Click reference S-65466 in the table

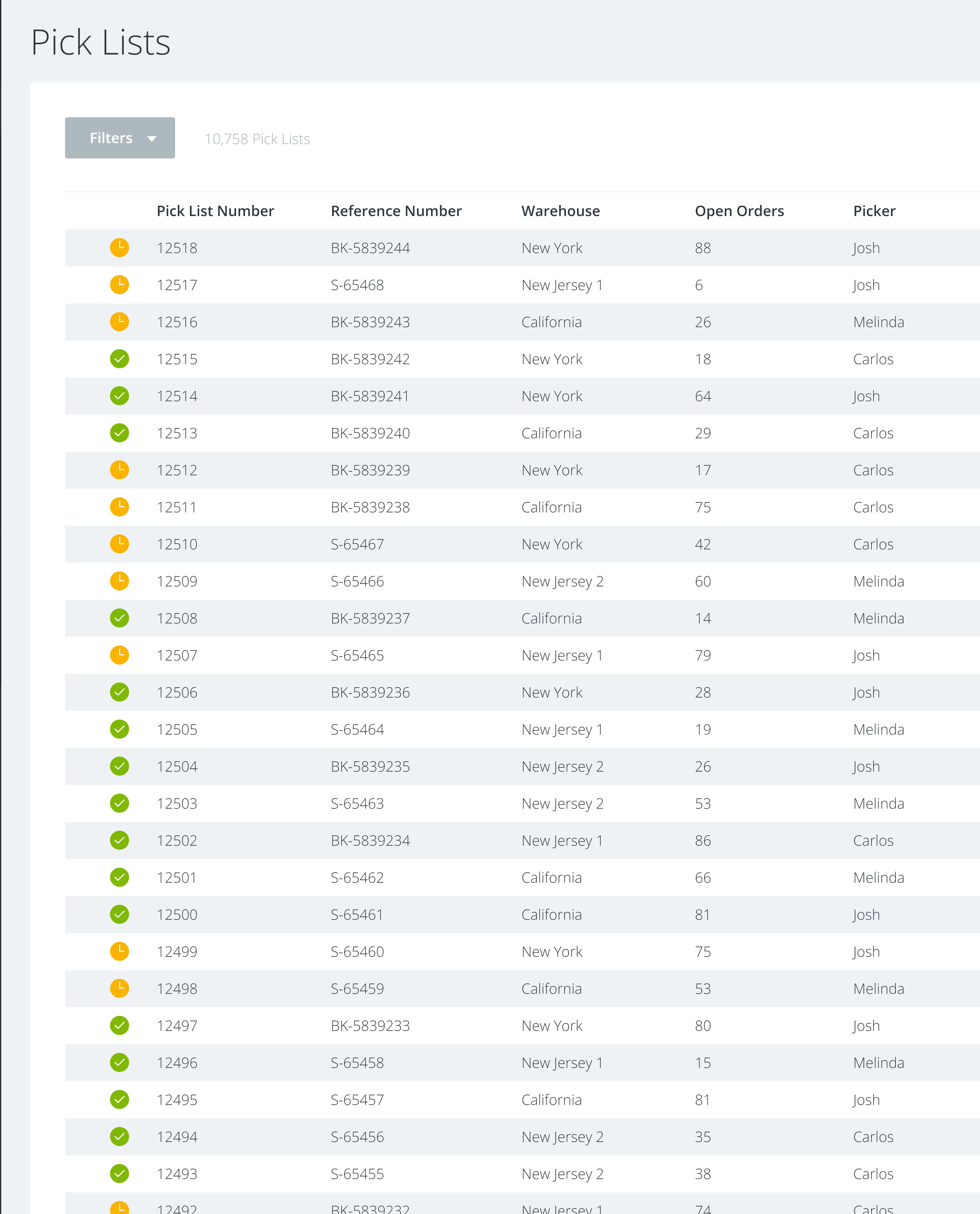click(x=357, y=582)
